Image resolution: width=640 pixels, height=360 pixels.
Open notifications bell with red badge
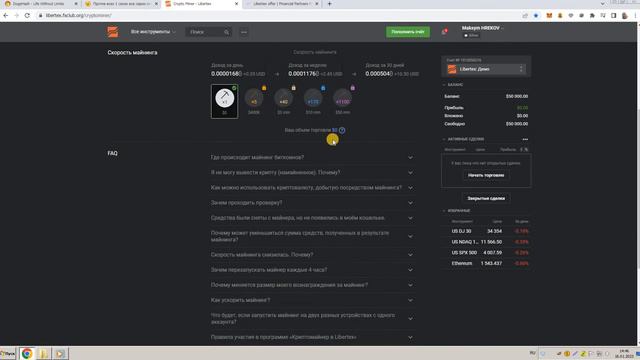click(x=444, y=32)
